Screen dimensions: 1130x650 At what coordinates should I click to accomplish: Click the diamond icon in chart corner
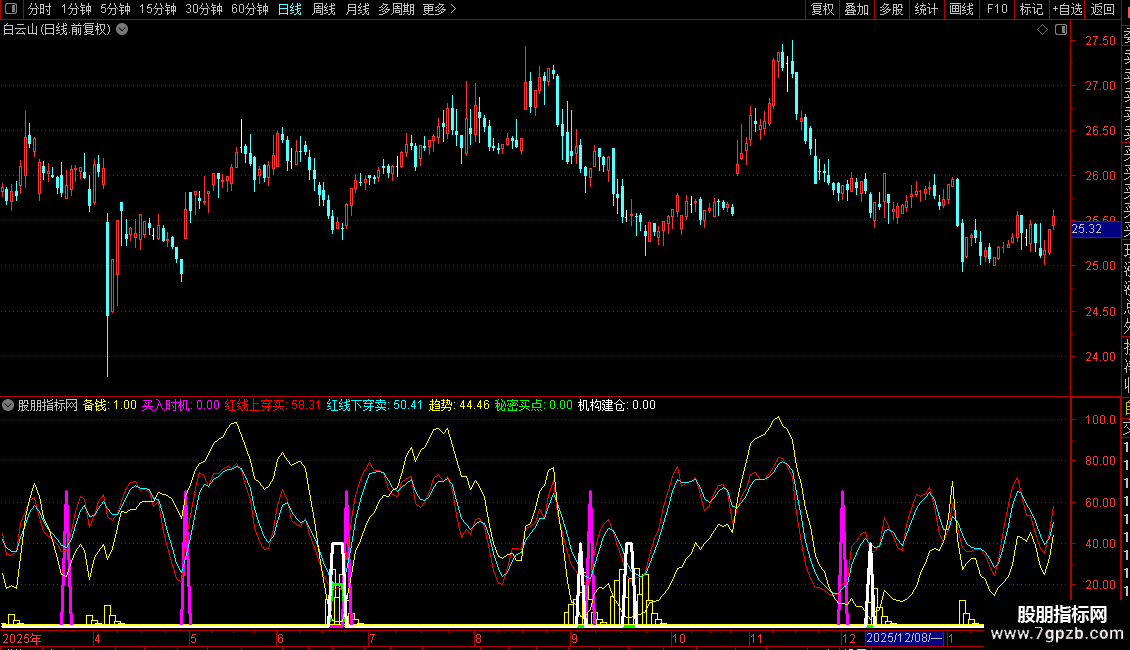1042,30
